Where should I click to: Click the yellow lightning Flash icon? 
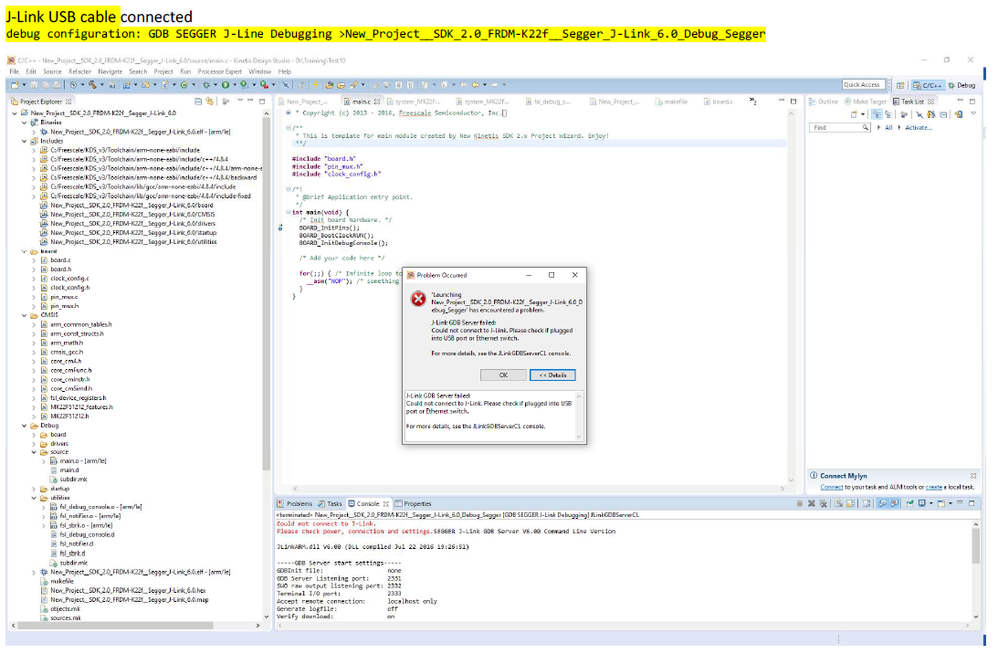[x=315, y=85]
